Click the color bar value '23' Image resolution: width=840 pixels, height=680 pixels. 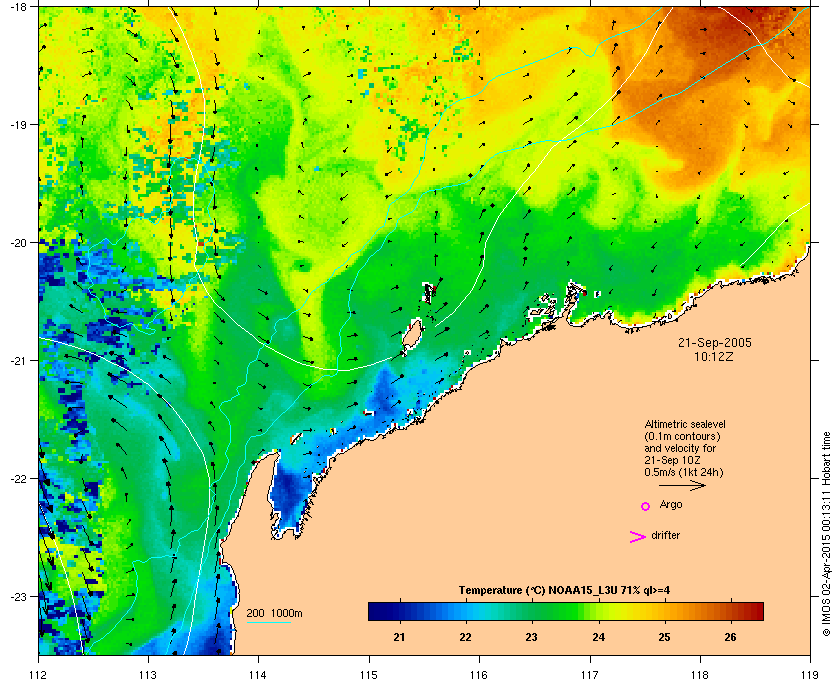(x=531, y=637)
